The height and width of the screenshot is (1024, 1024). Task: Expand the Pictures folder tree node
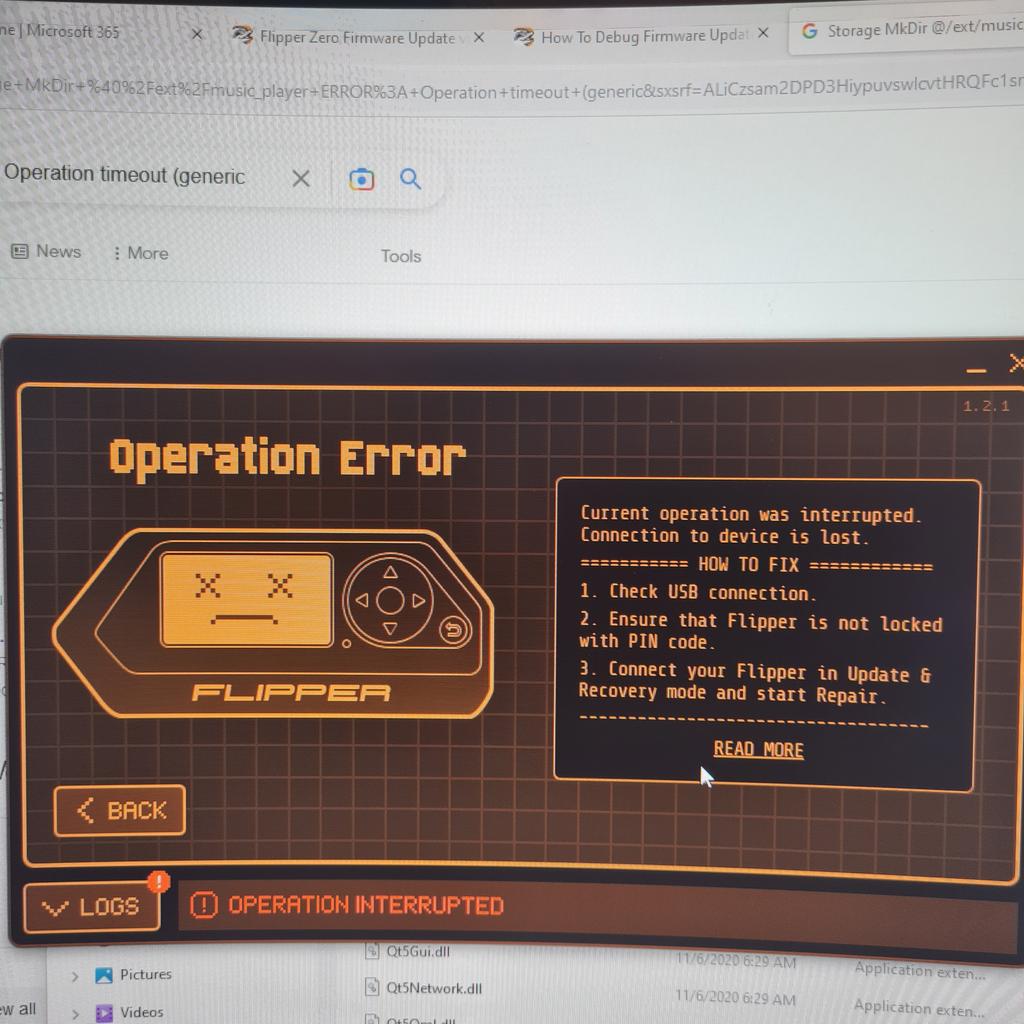point(75,975)
